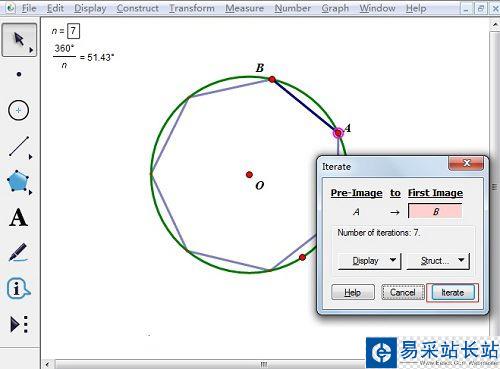Click the document icon beside File
Image resolution: width=500 pixels, height=369 pixels.
pos(10,8)
